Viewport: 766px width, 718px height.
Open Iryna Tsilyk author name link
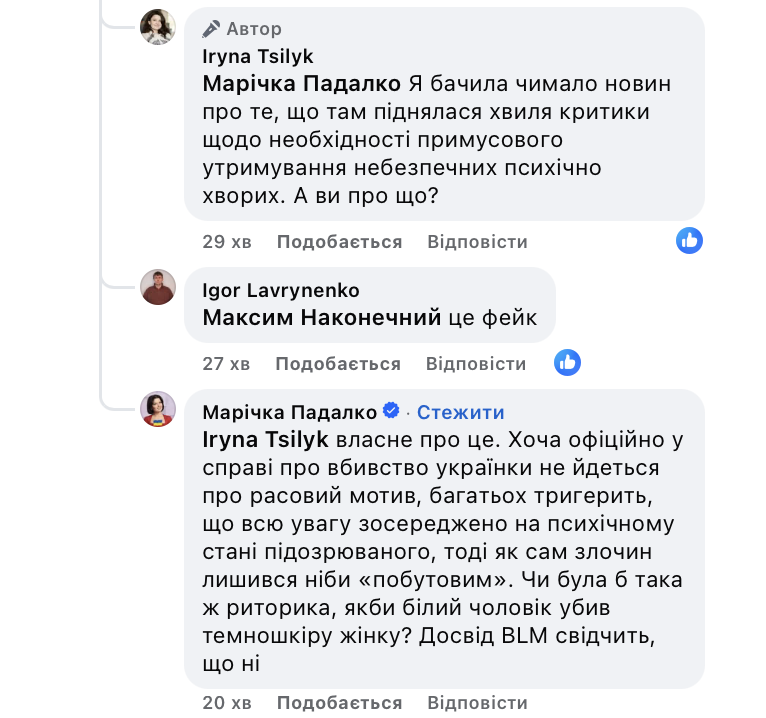click(258, 56)
